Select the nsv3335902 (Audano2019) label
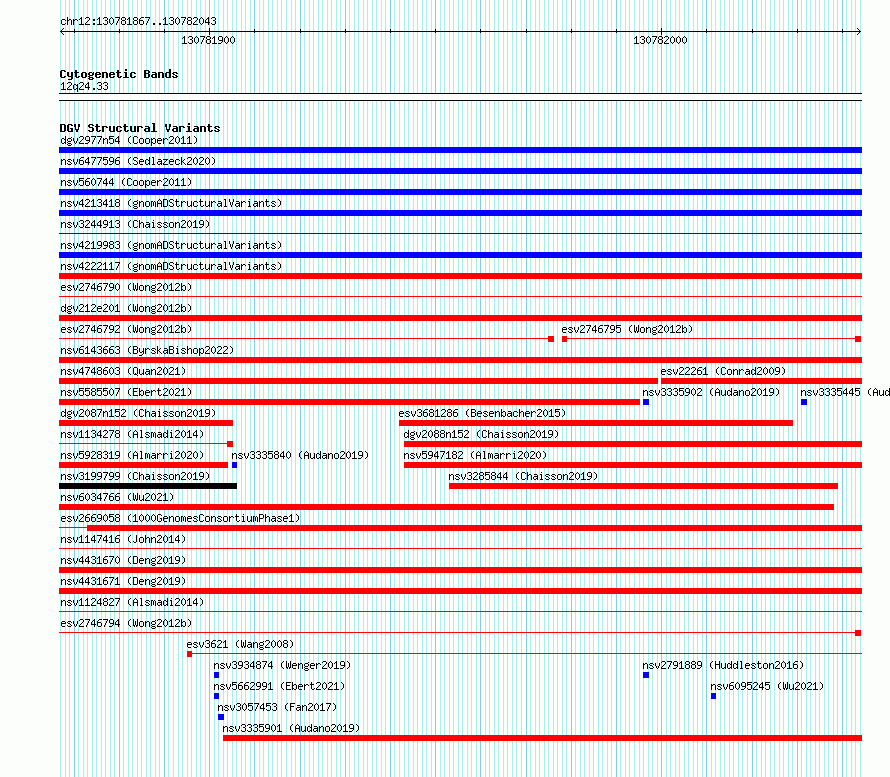The height and width of the screenshot is (777, 890). (711, 392)
